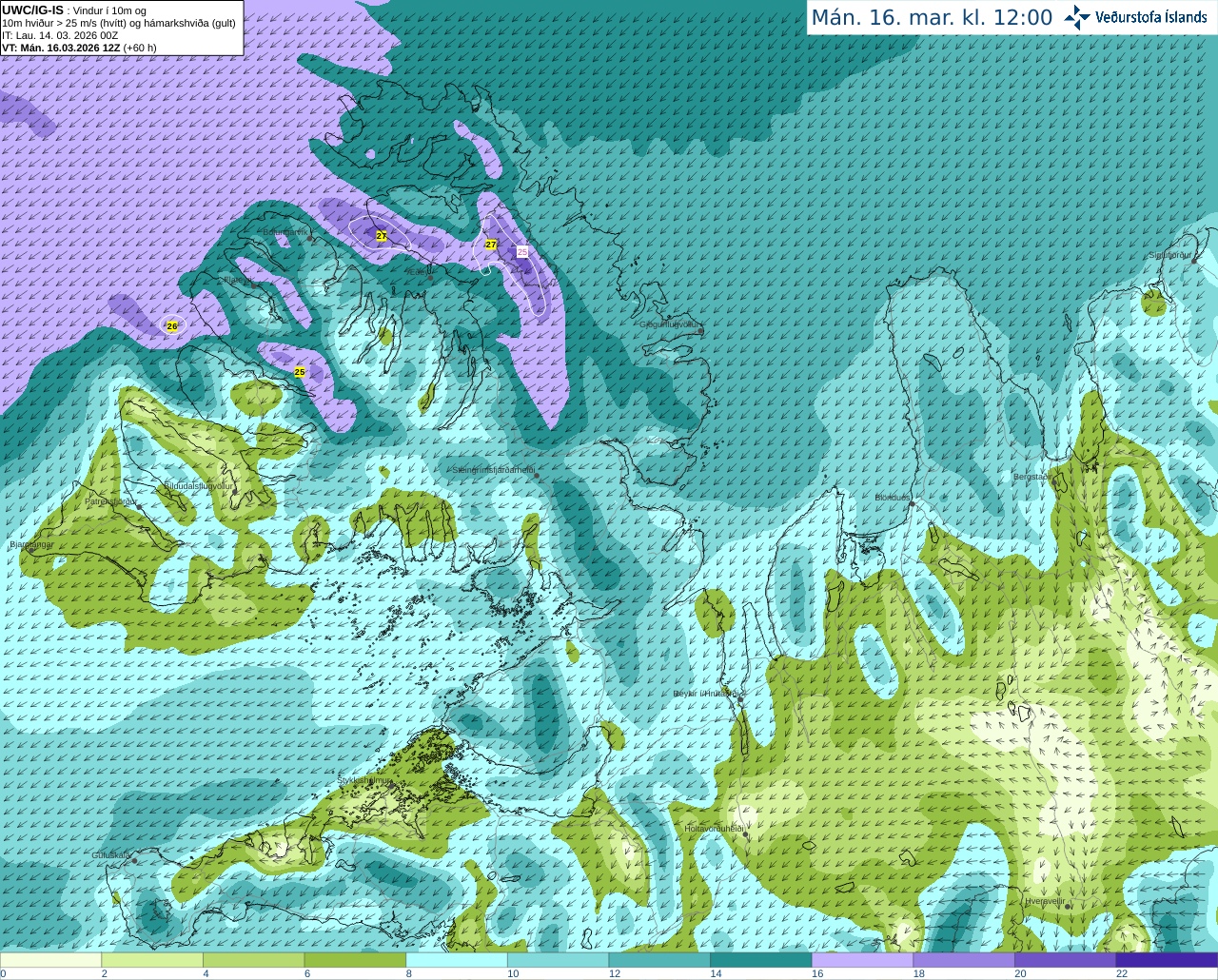The height and width of the screenshot is (980, 1218).
Task: Click the 27 gust label near Bolungarvík
Action: (x=382, y=235)
